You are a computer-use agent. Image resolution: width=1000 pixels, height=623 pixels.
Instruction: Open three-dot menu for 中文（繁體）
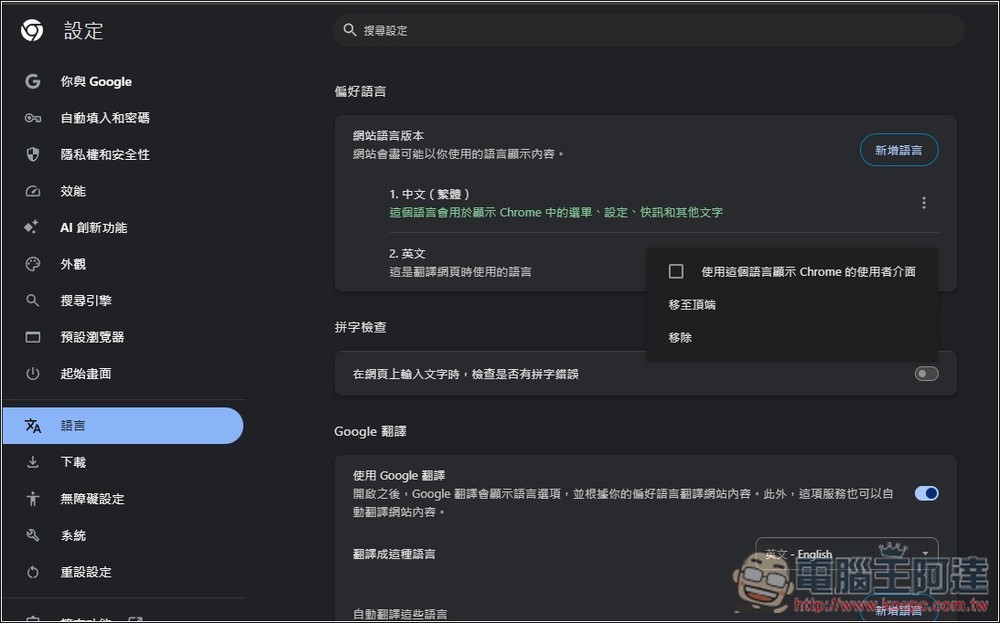(923, 203)
